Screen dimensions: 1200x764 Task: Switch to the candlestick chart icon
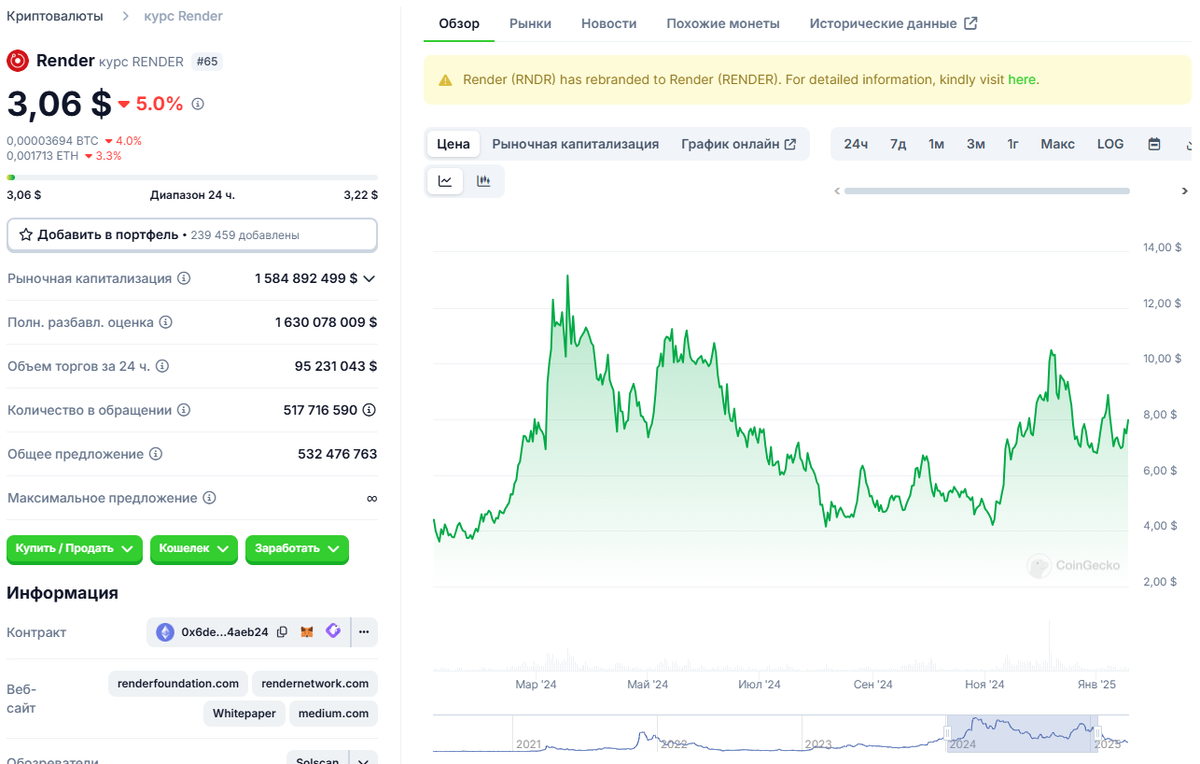pos(487,180)
